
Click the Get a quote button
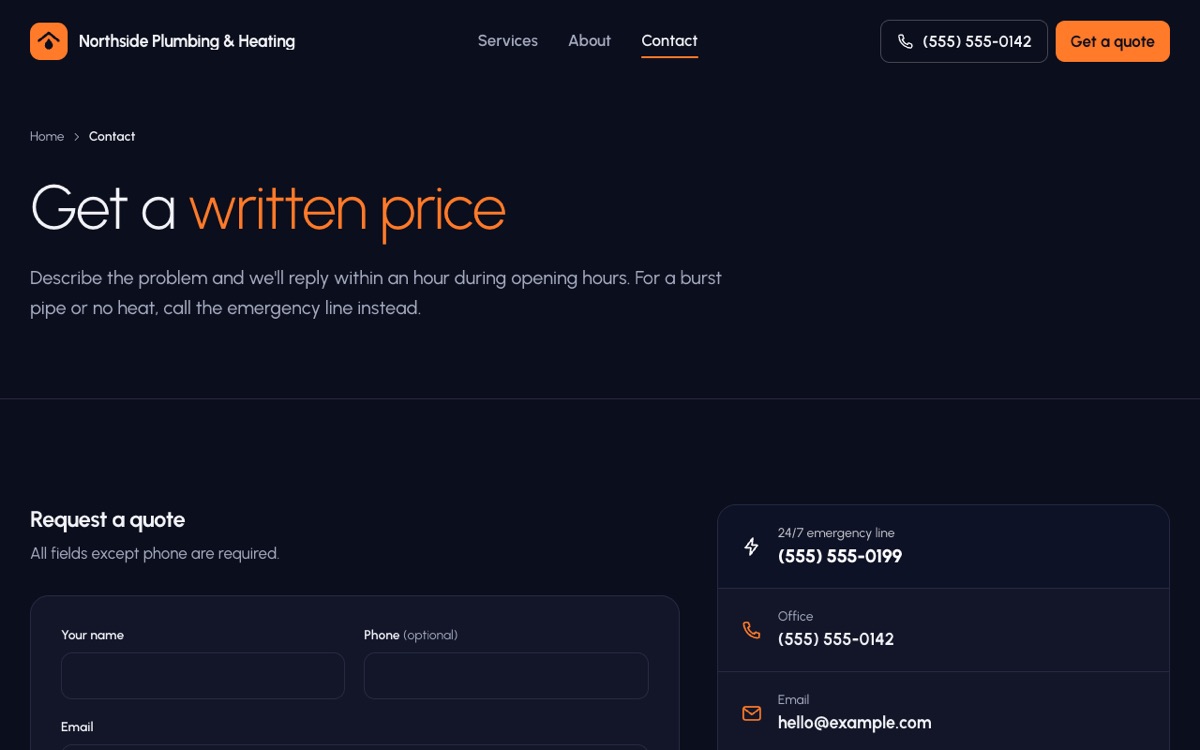(x=1112, y=42)
